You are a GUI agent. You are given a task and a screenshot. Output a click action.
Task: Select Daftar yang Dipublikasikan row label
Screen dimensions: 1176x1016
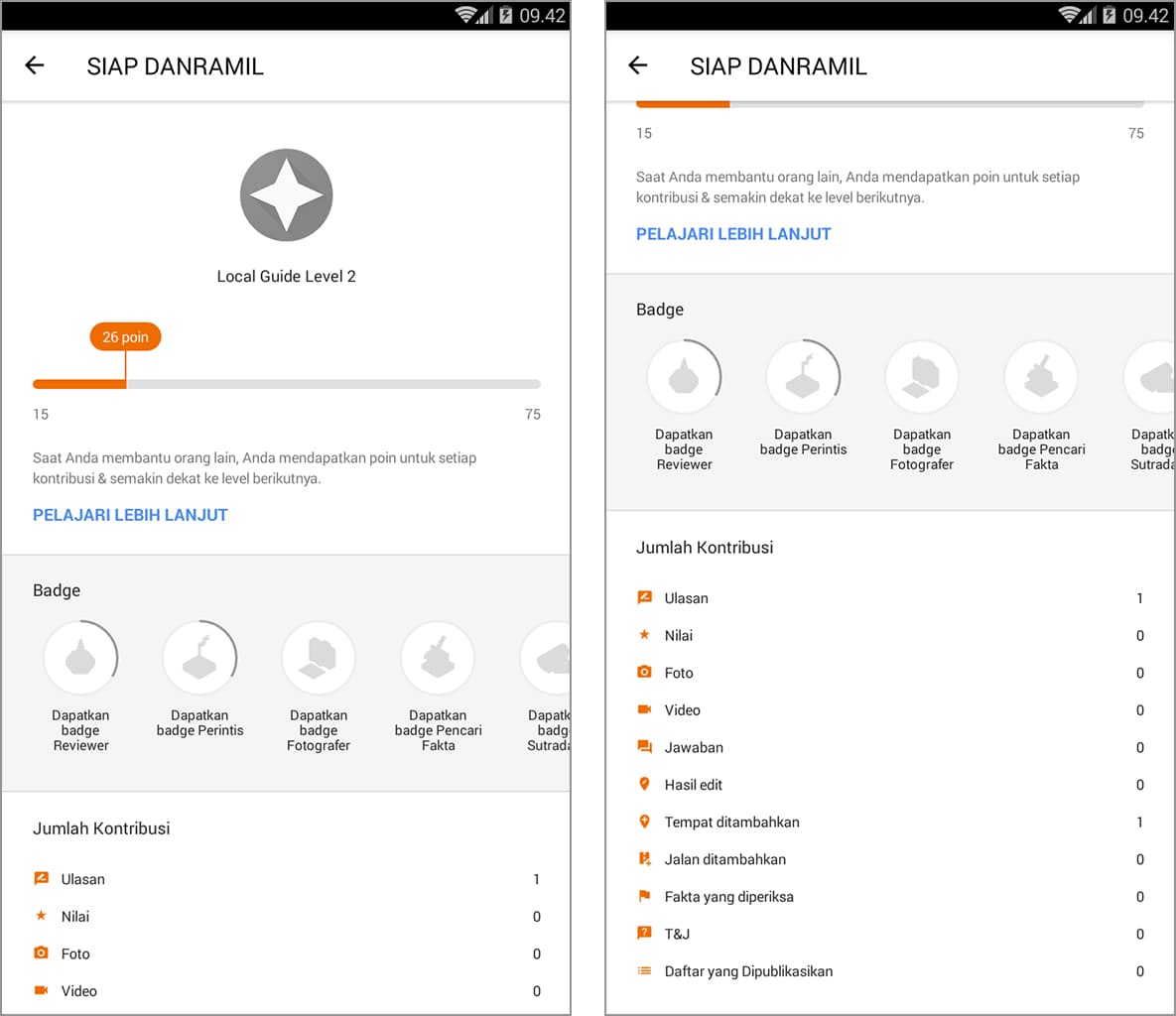748,971
